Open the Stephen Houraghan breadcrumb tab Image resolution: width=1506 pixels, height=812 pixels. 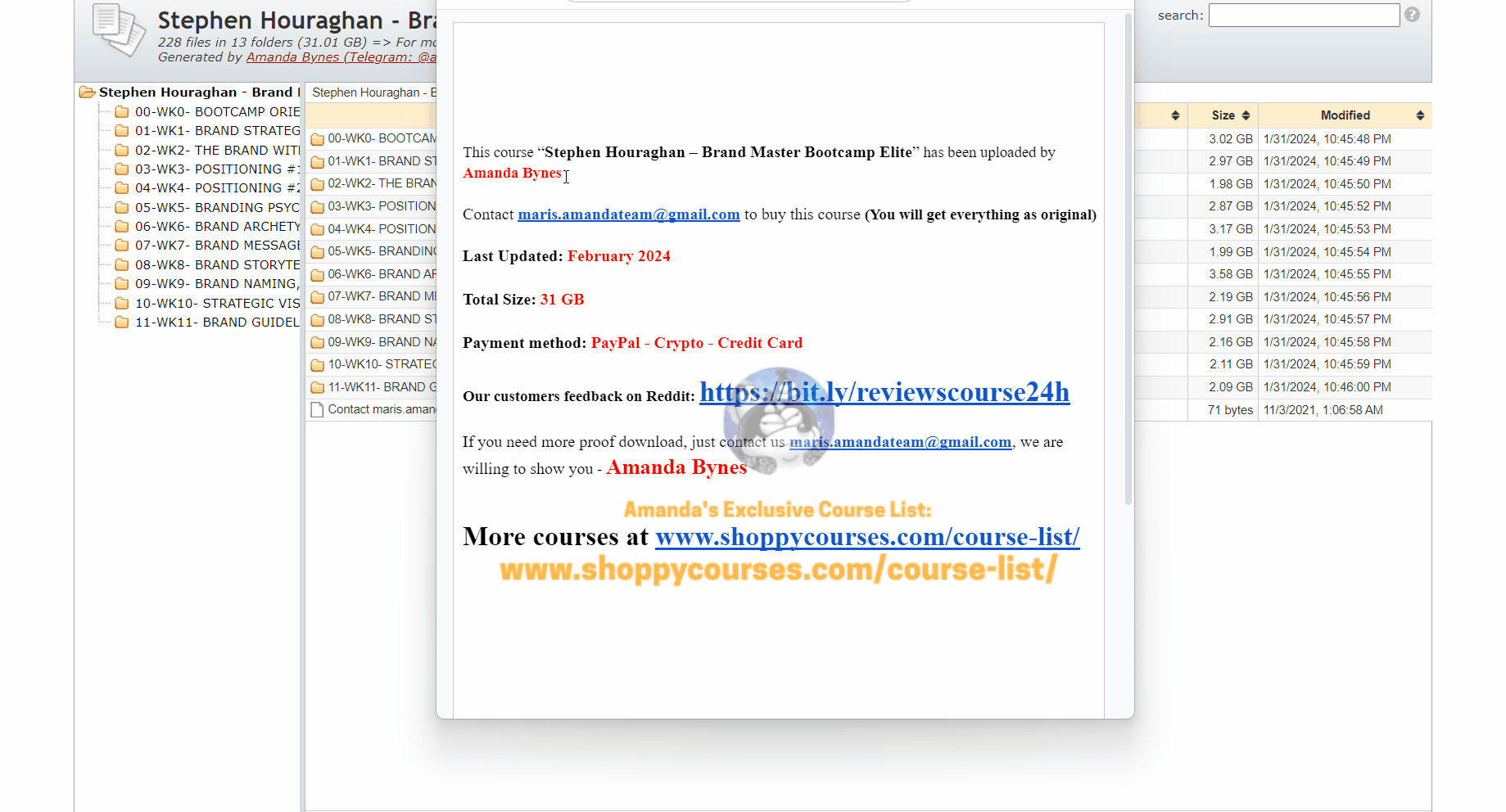373,93
